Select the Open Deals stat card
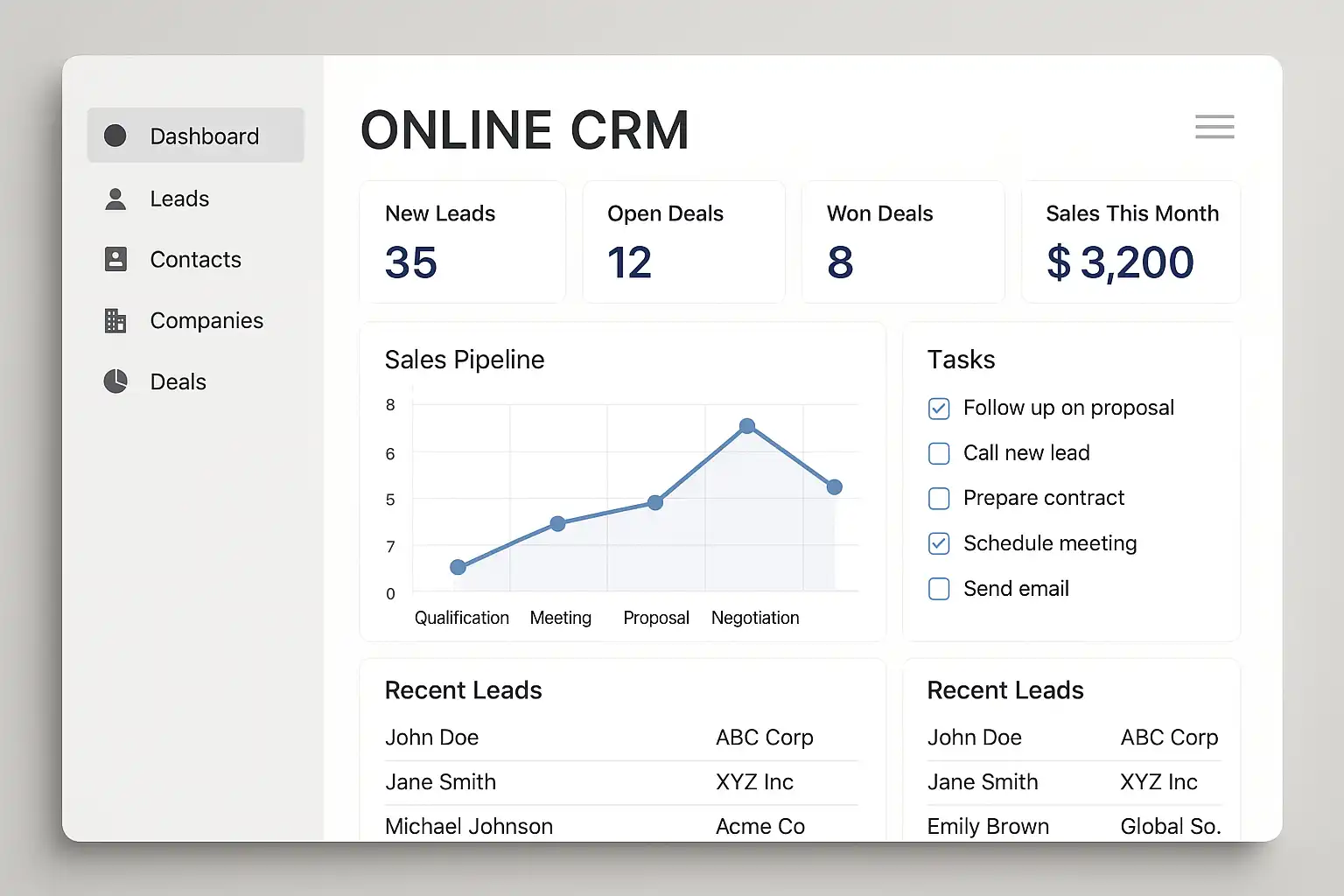1344x896 pixels. pyautogui.click(x=683, y=242)
